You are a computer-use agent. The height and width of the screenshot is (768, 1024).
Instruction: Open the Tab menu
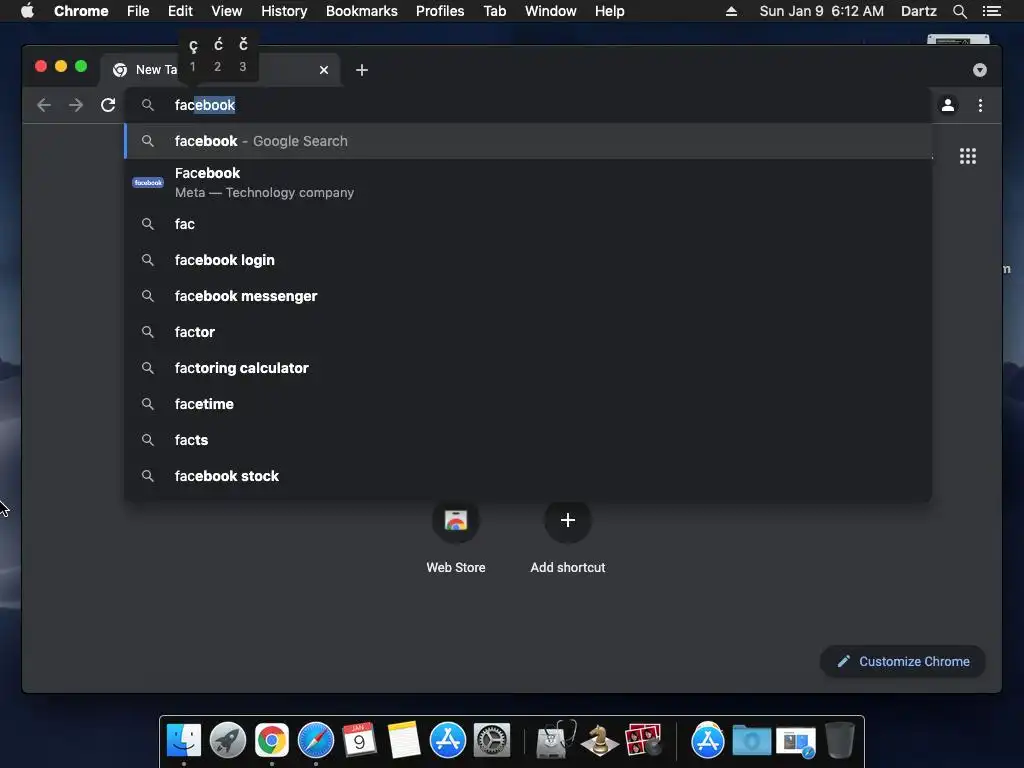(x=494, y=11)
